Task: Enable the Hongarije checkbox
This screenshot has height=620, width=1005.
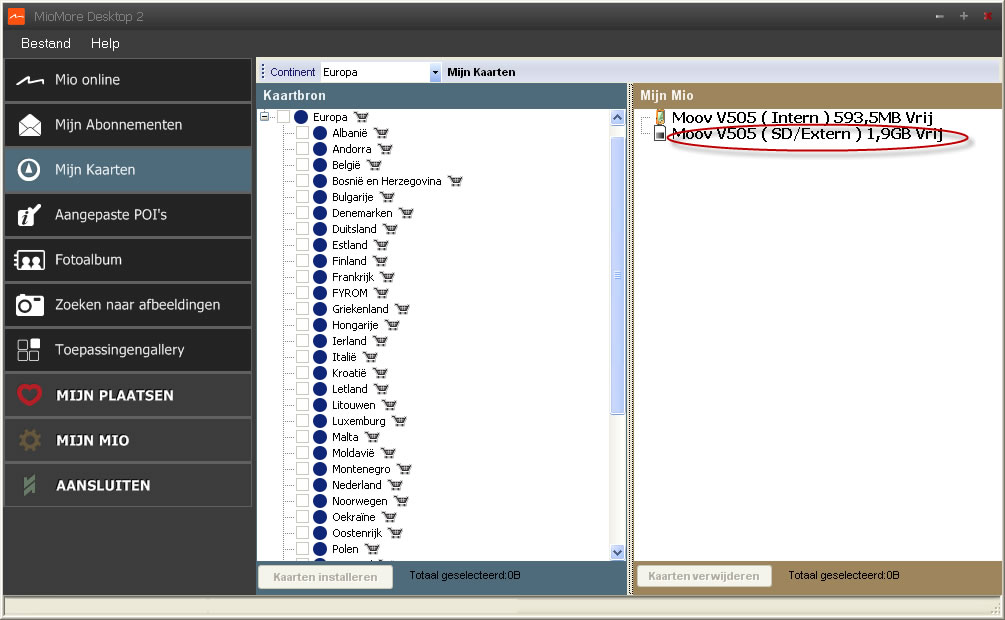Action: tap(303, 325)
